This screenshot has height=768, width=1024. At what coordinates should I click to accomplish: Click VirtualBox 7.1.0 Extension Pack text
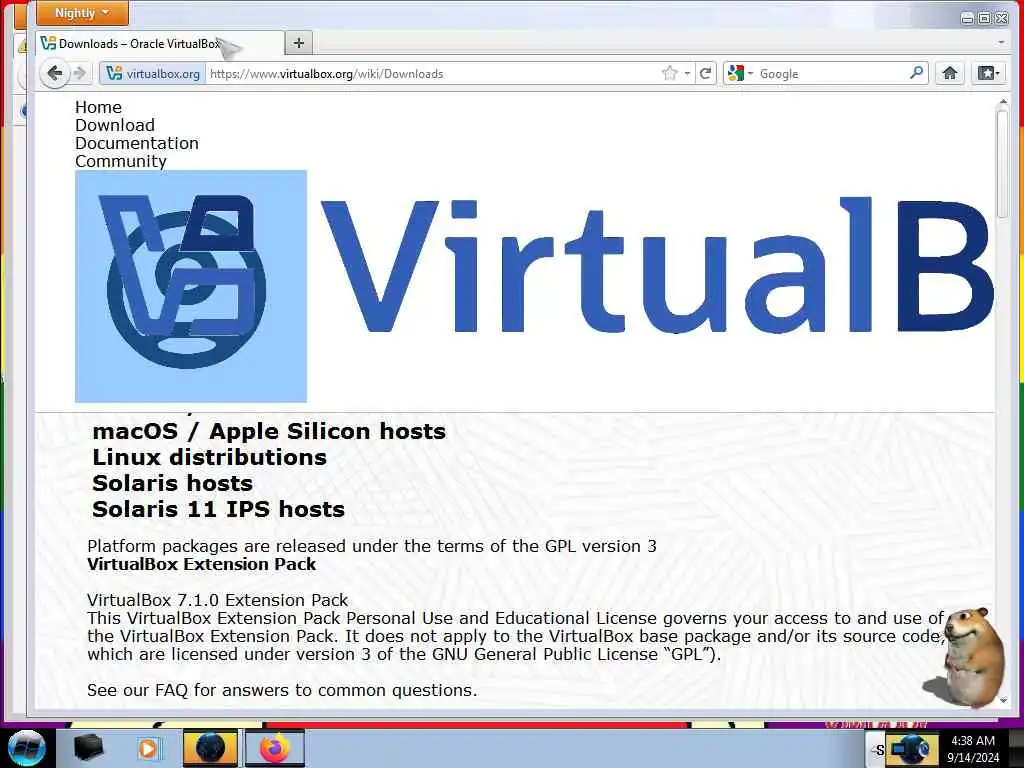[x=217, y=600]
